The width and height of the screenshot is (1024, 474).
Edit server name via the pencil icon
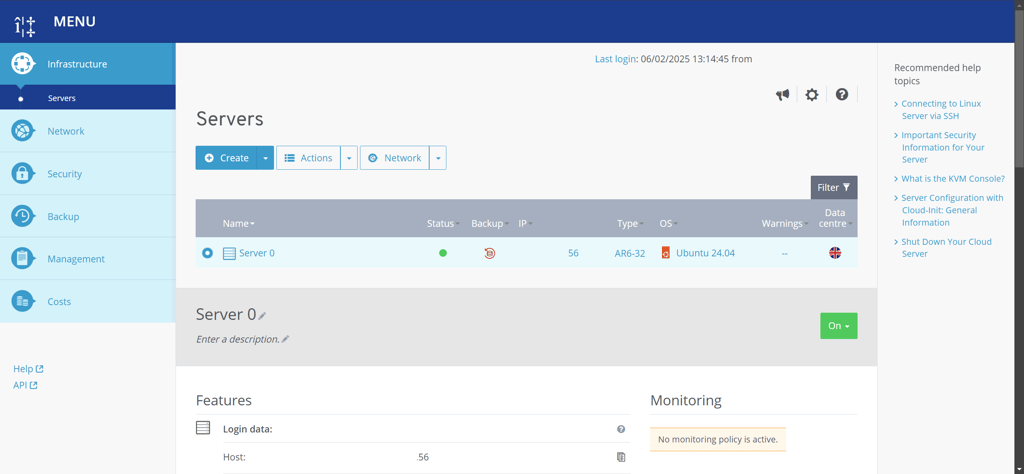[x=262, y=316]
